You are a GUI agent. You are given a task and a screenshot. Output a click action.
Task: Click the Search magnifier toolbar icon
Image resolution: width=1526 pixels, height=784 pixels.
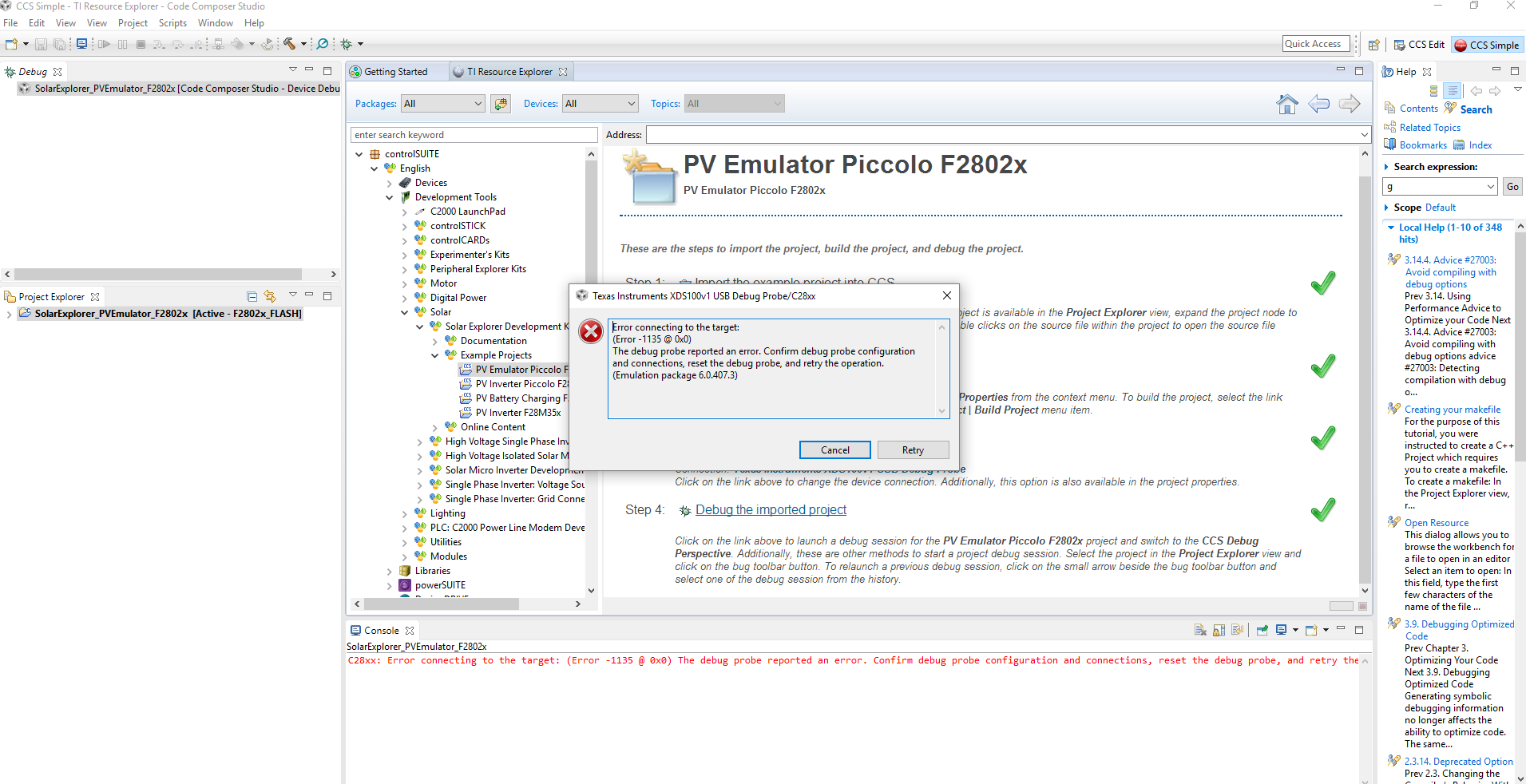(323, 44)
